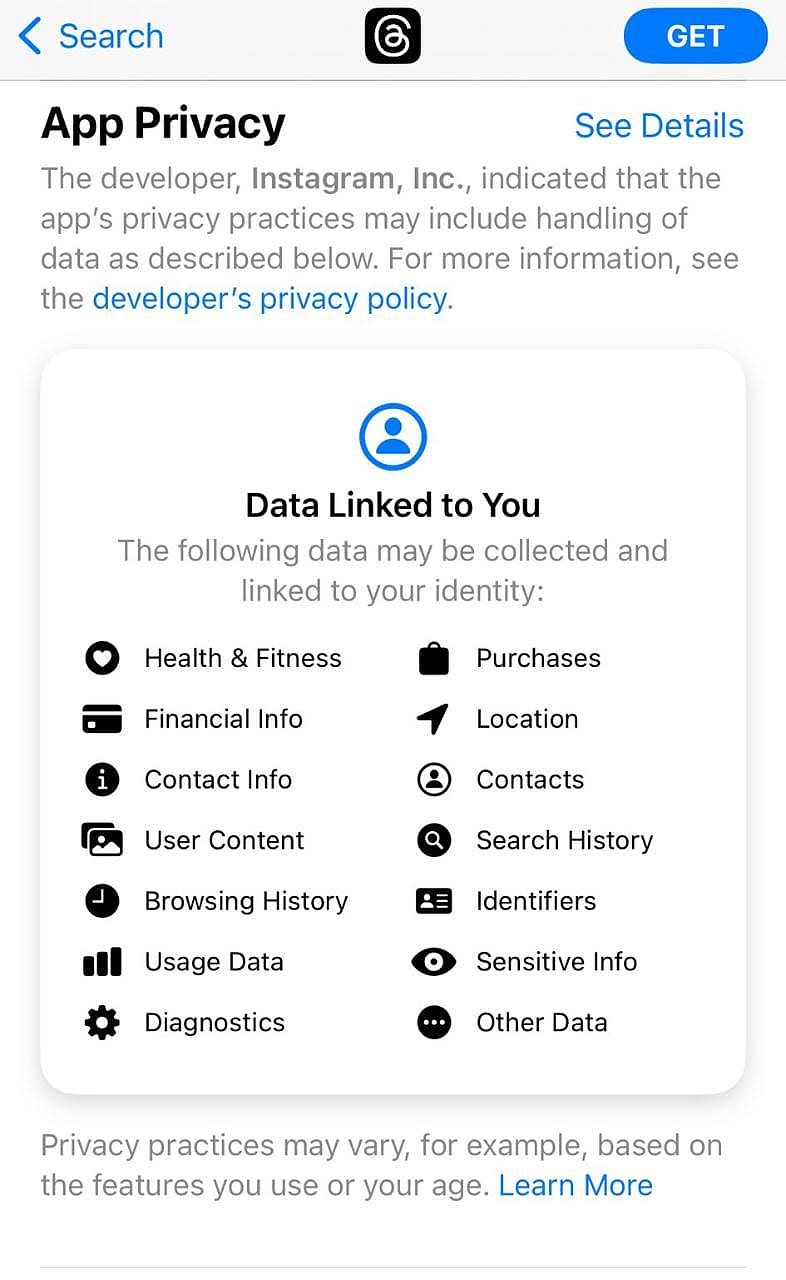
Task: Go back to Search
Action: tap(91, 37)
